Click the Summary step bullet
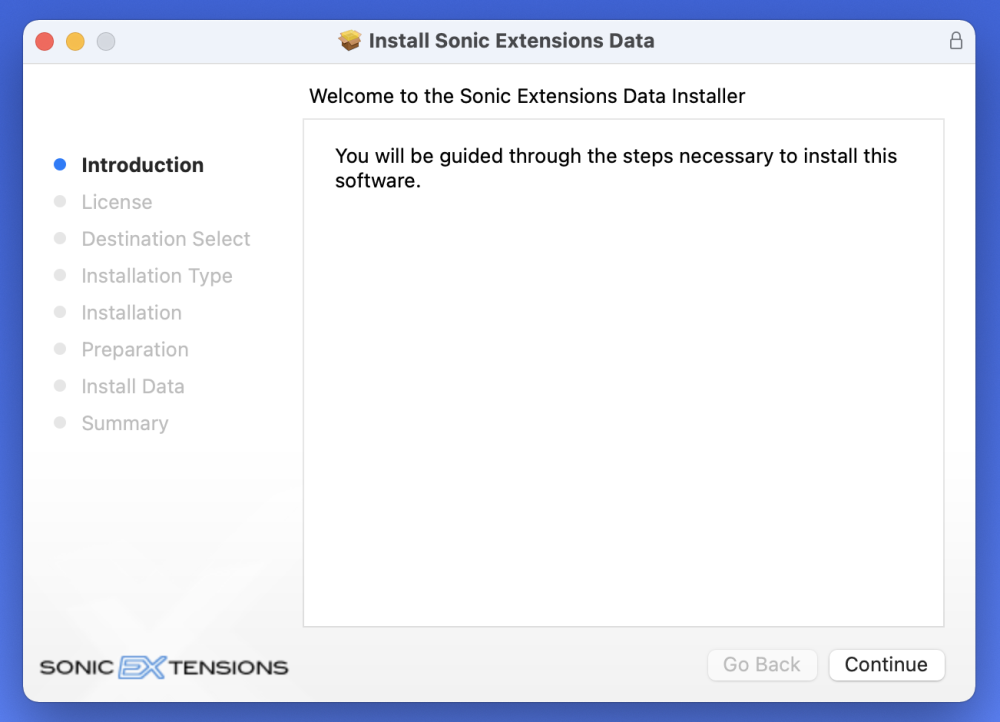Viewport: 1000px width, 722px height. (x=60, y=423)
